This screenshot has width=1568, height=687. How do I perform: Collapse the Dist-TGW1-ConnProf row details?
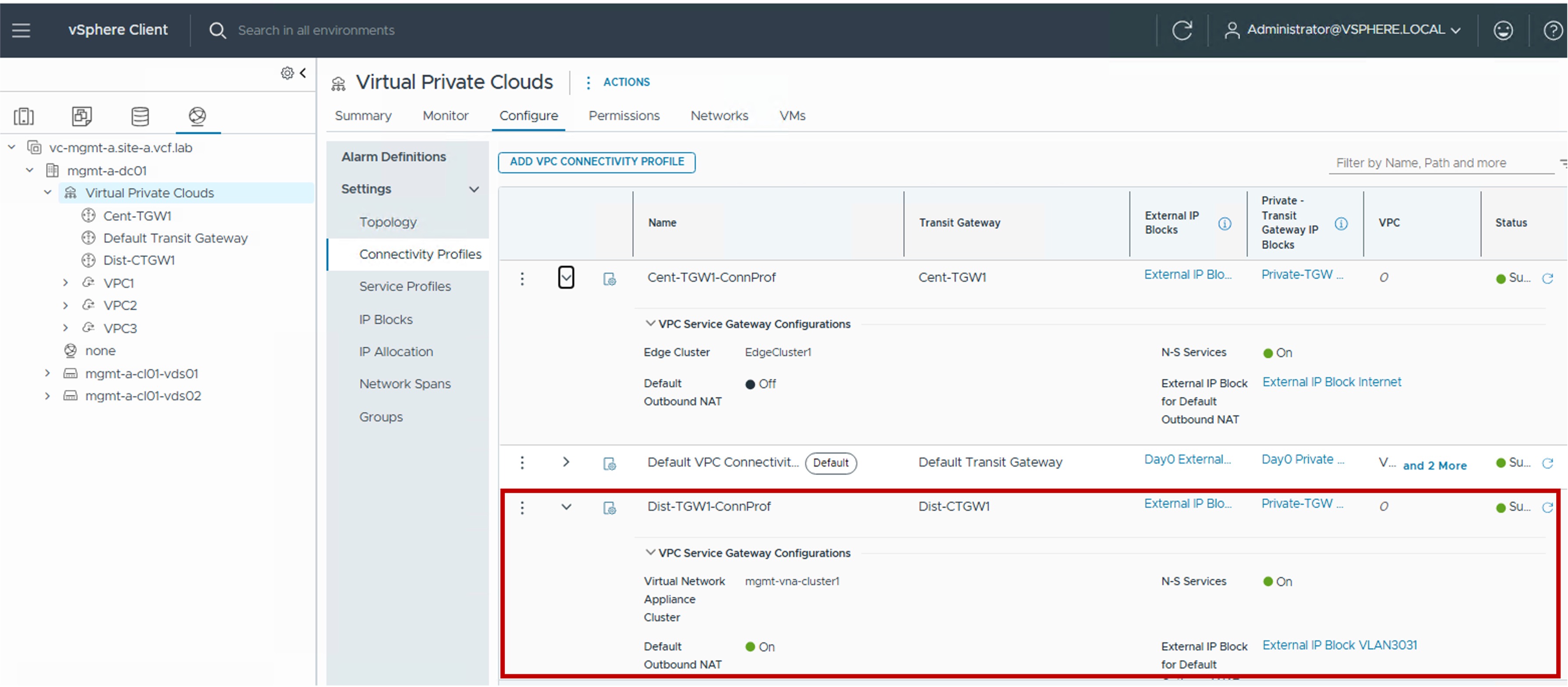[566, 507]
